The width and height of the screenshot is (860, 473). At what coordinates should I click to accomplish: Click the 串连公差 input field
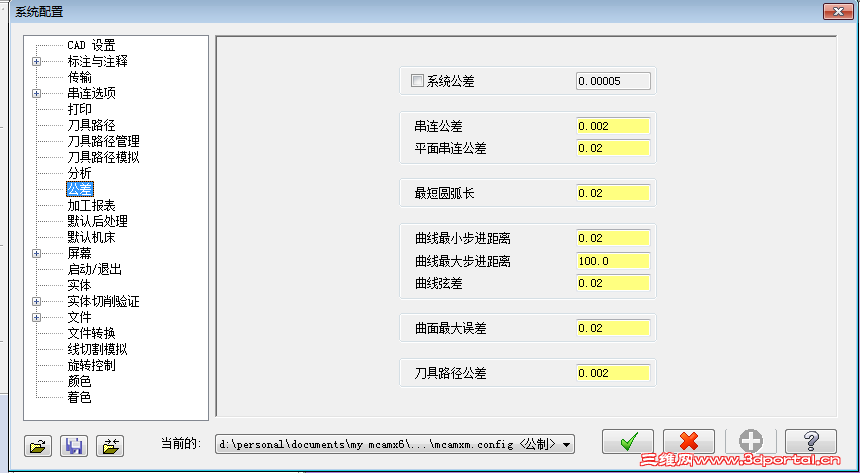coord(613,126)
